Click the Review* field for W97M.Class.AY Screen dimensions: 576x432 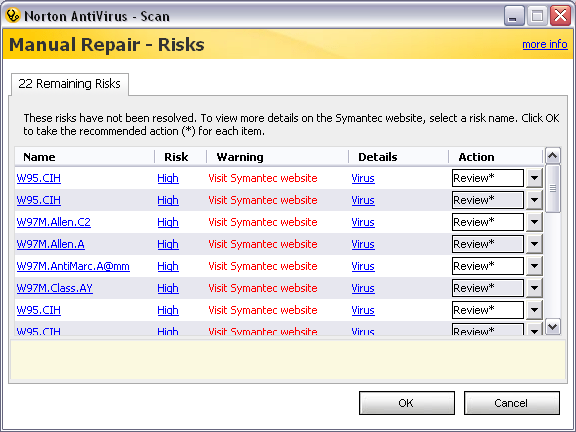pyautogui.click(x=488, y=288)
